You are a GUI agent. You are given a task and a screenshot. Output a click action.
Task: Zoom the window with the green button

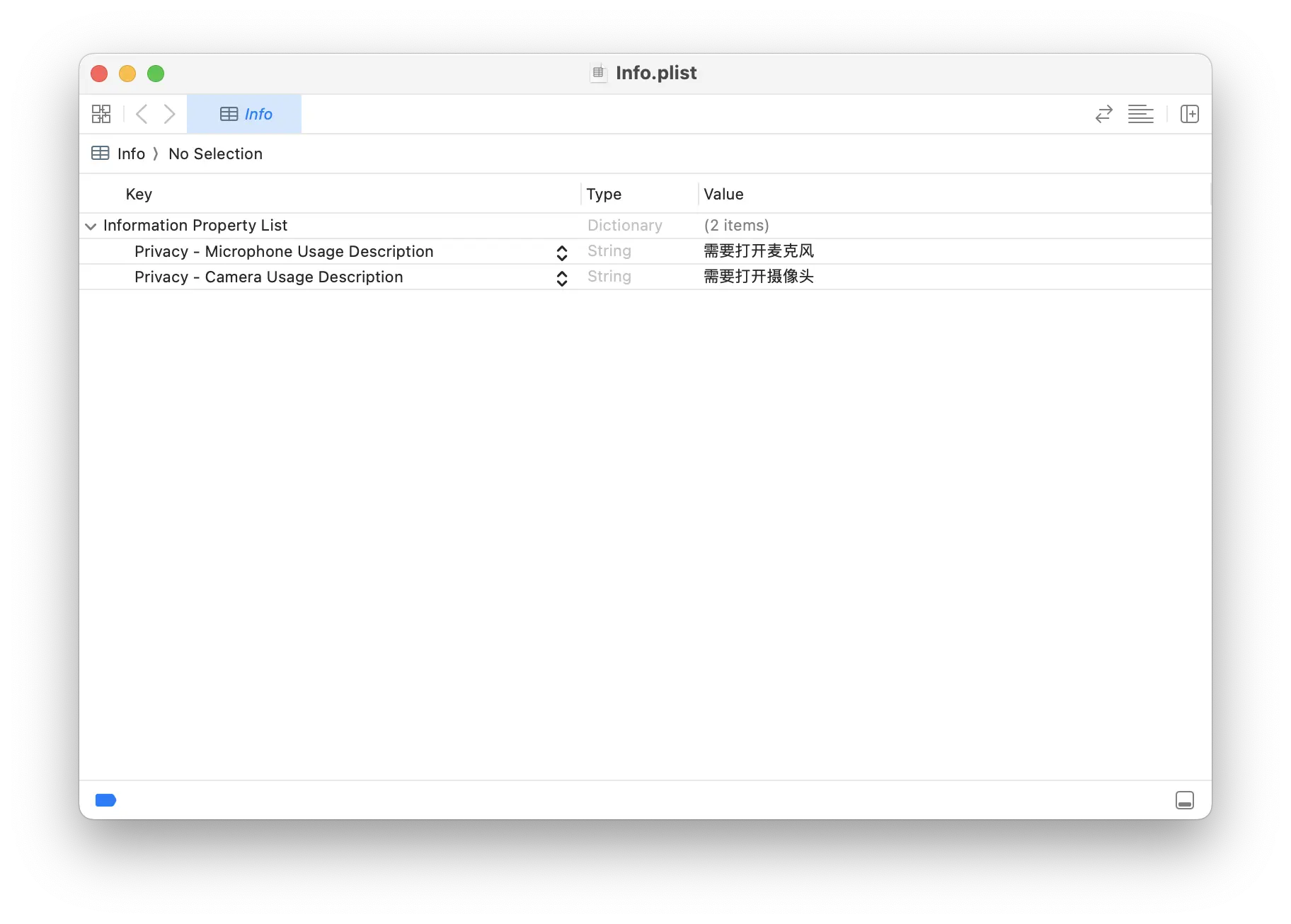156,74
